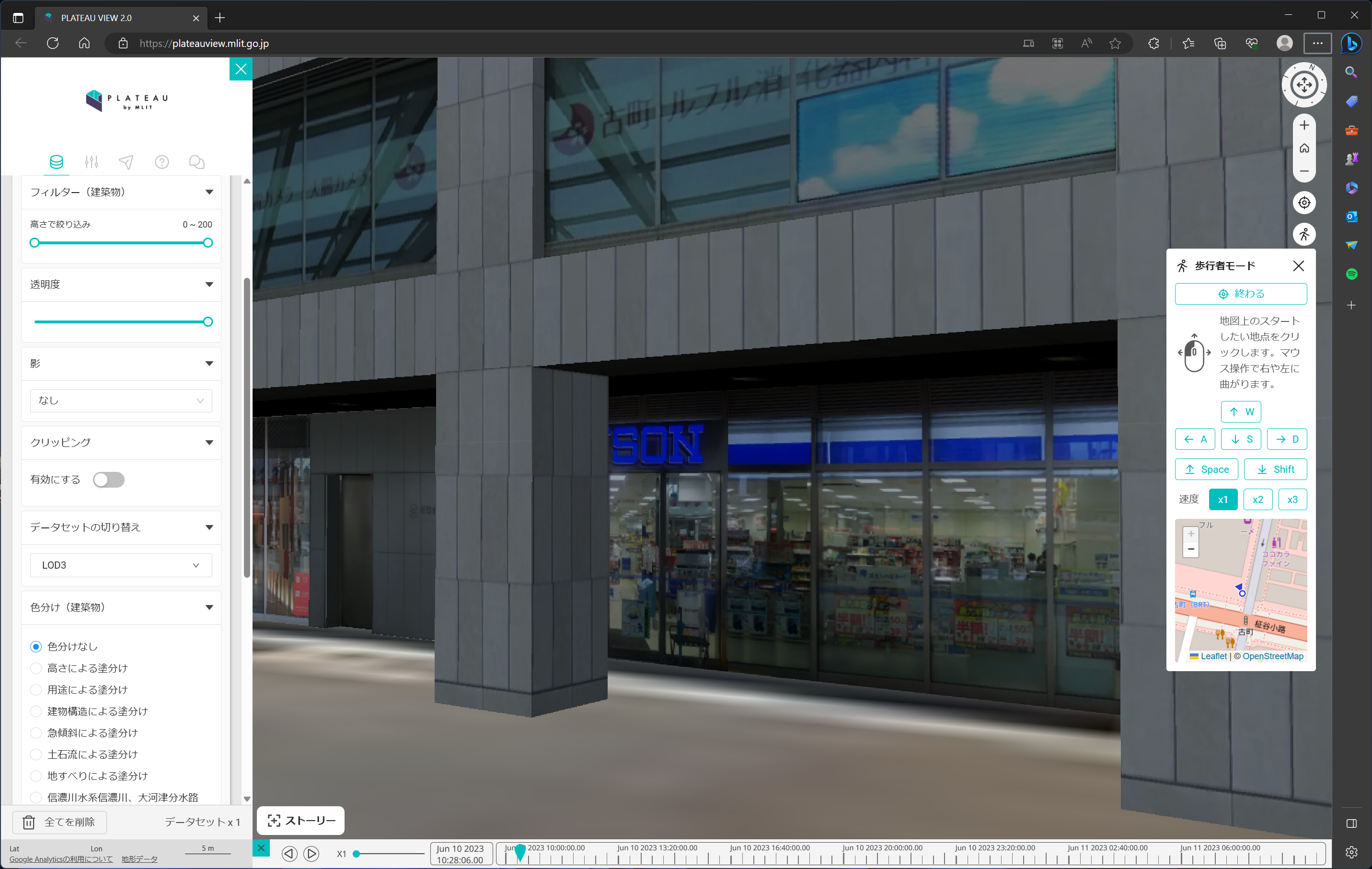Select 高さによる塗分け coloring option

point(36,668)
